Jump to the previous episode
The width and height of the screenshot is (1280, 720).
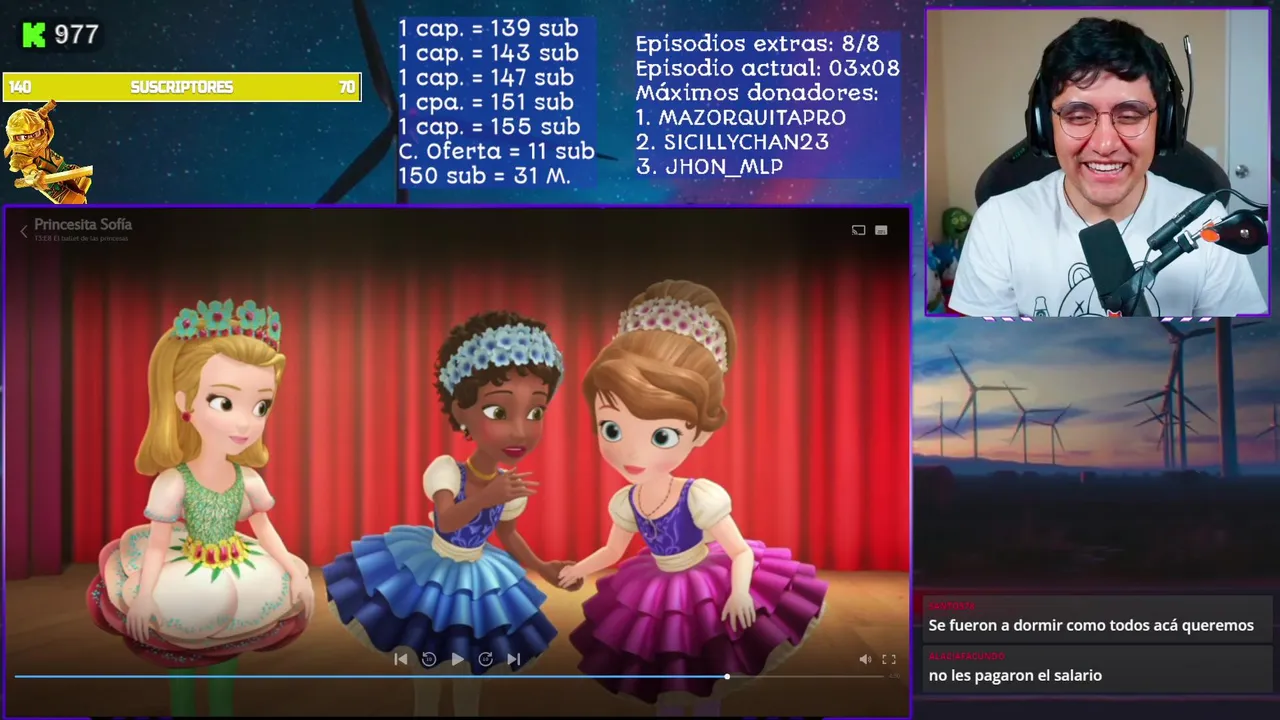coord(400,659)
